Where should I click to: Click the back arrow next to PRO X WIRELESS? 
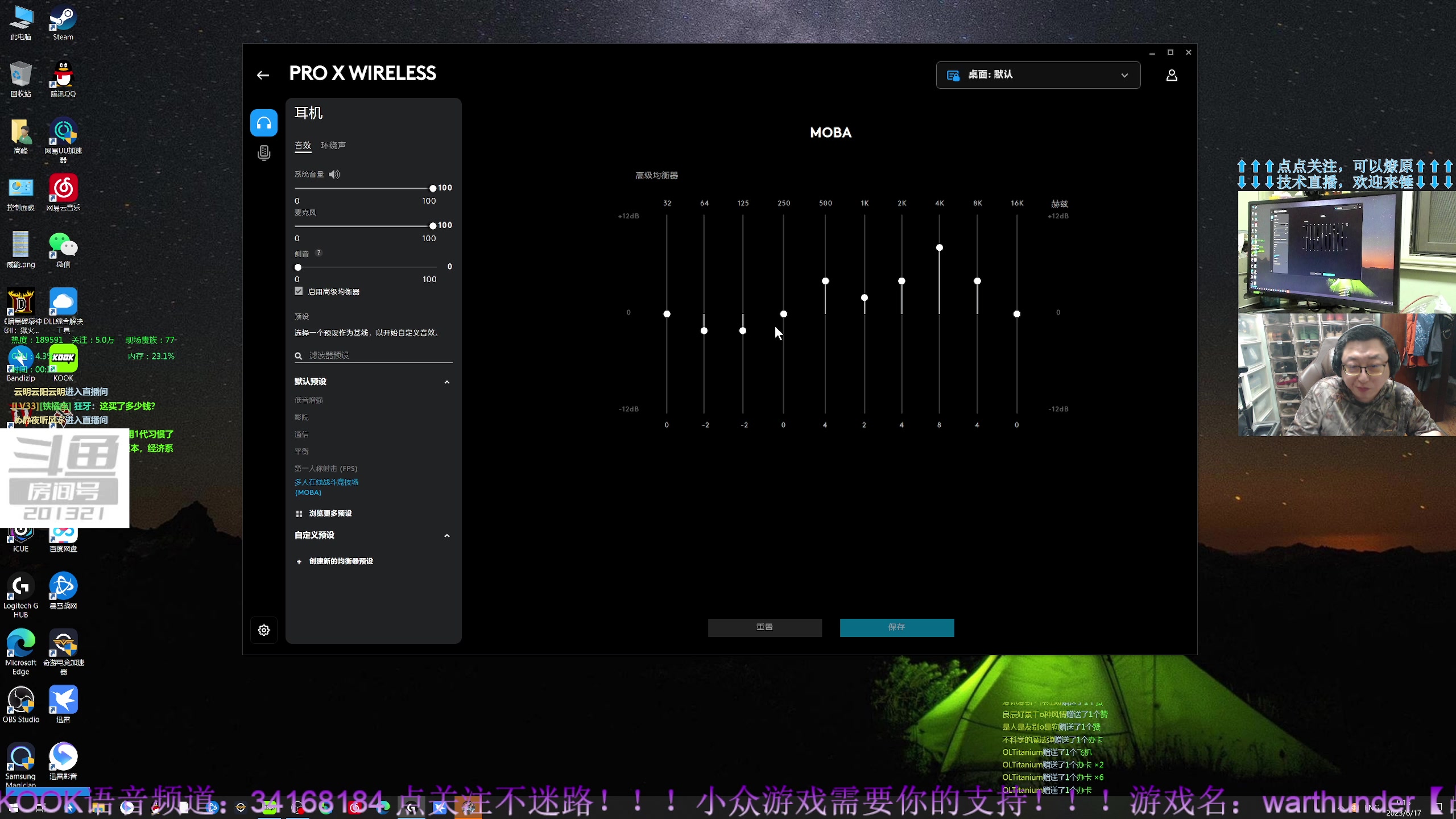[263, 75]
